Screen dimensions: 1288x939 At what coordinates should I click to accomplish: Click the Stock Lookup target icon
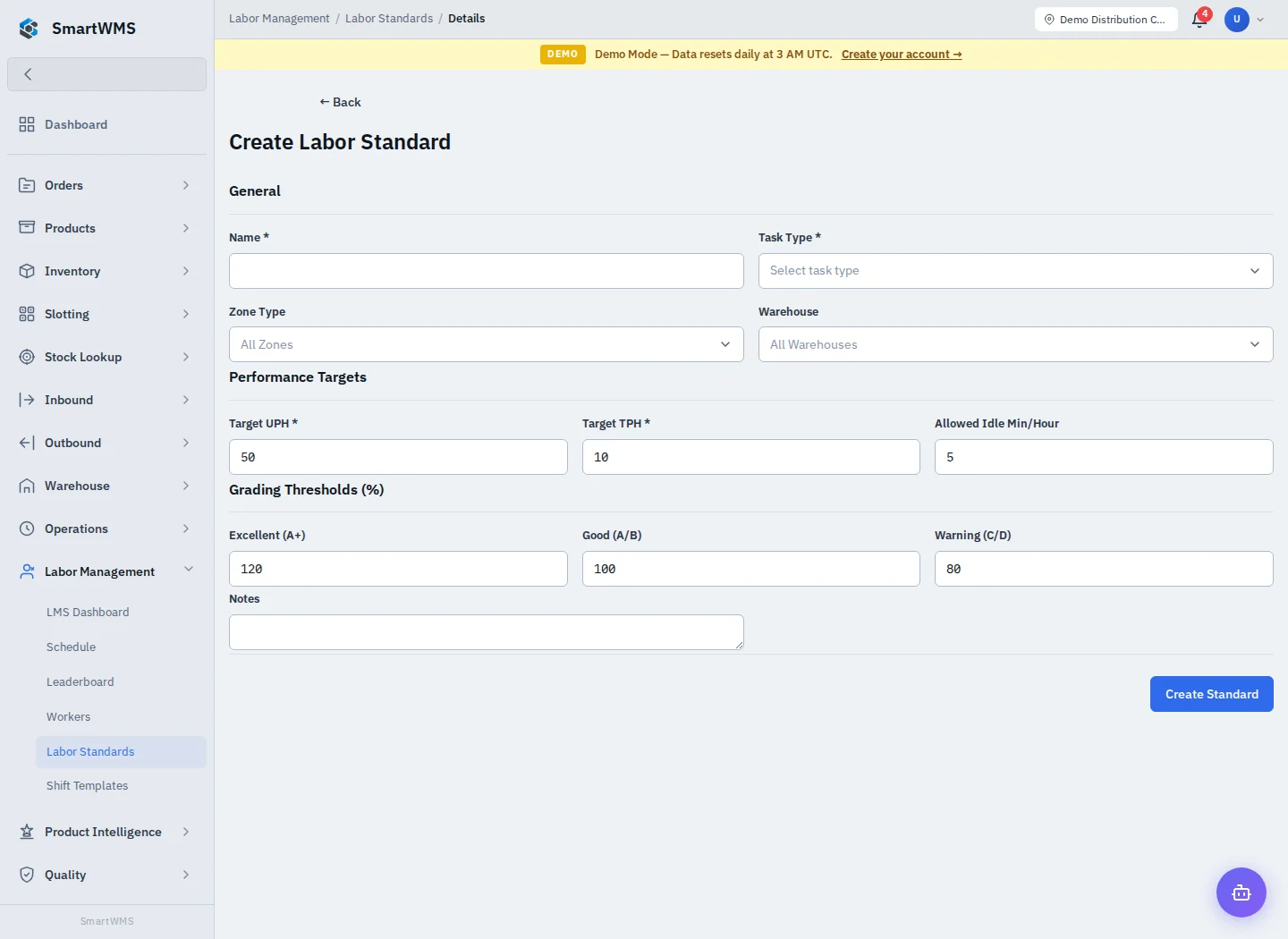coord(27,357)
